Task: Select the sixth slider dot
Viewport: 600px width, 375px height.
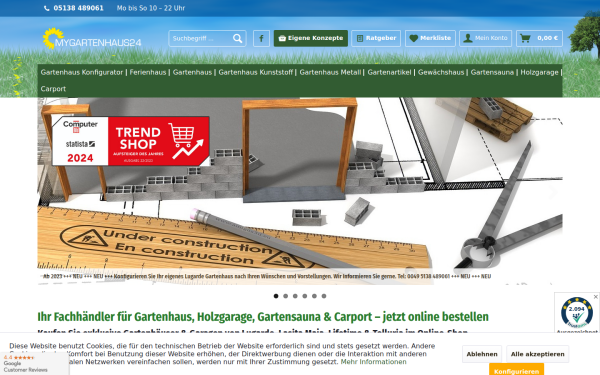Action: pyautogui.click(x=324, y=296)
